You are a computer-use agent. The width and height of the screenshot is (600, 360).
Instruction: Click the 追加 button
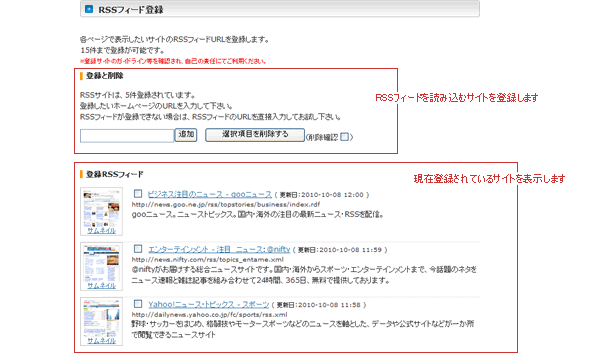click(x=186, y=135)
